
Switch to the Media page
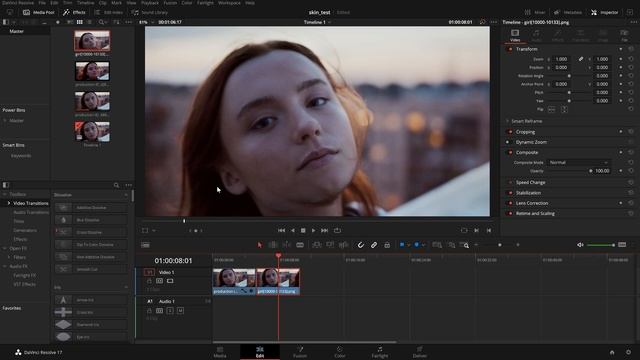[220, 352]
